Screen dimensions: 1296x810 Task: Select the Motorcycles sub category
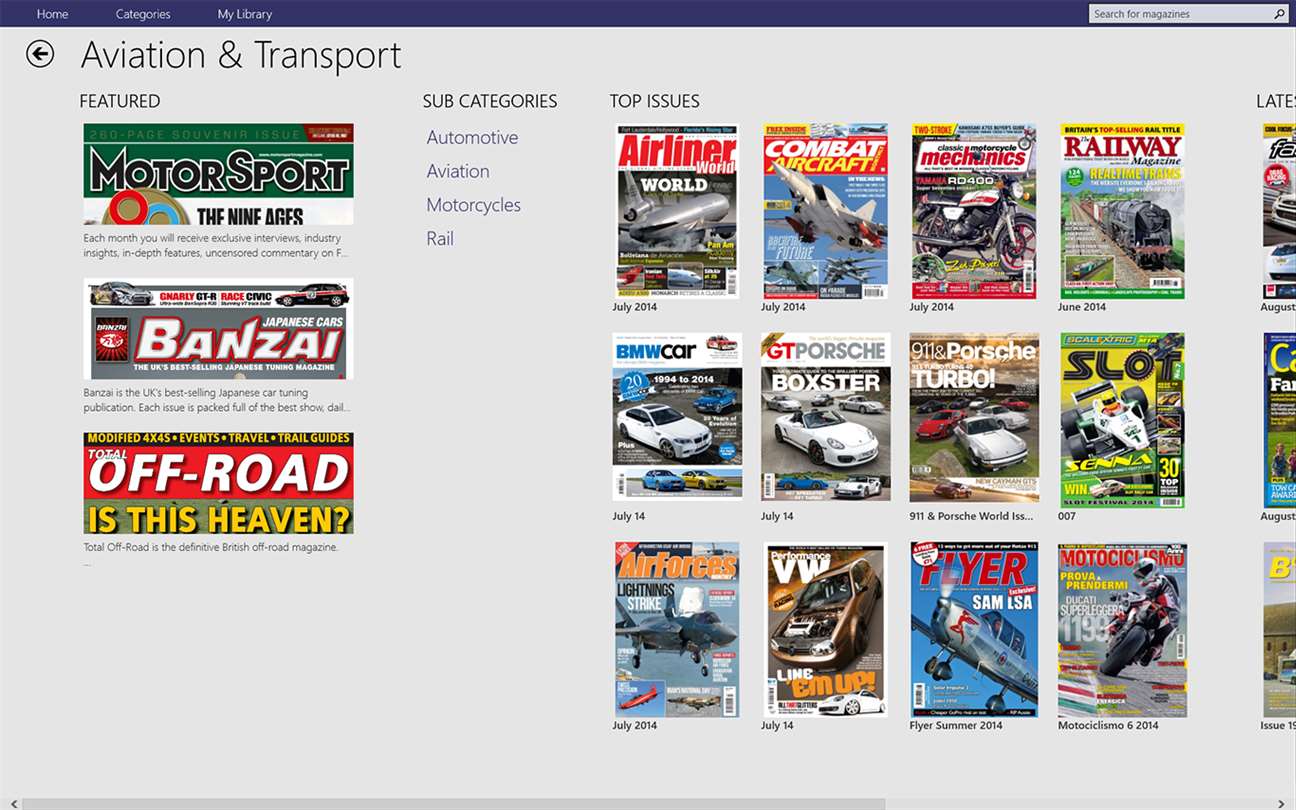[474, 205]
